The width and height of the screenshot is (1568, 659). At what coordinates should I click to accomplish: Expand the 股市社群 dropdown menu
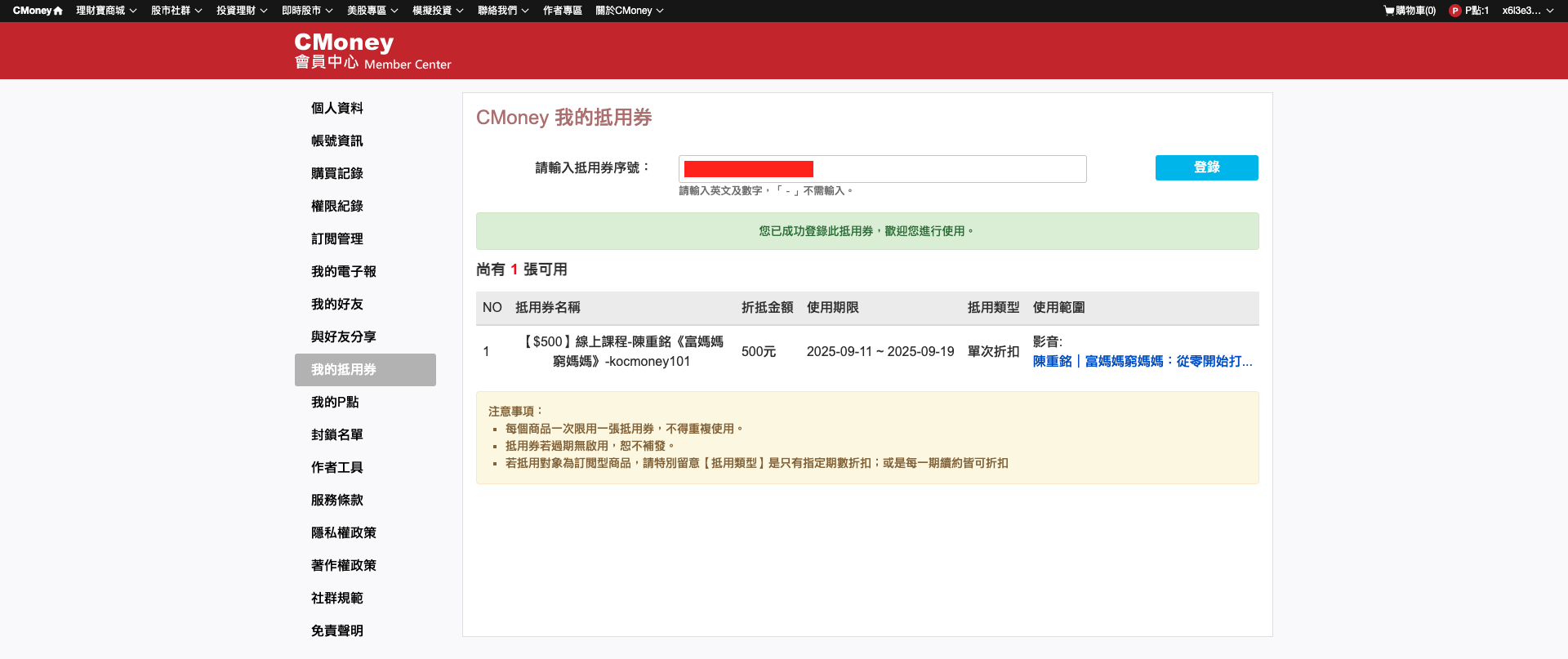pyautogui.click(x=176, y=11)
